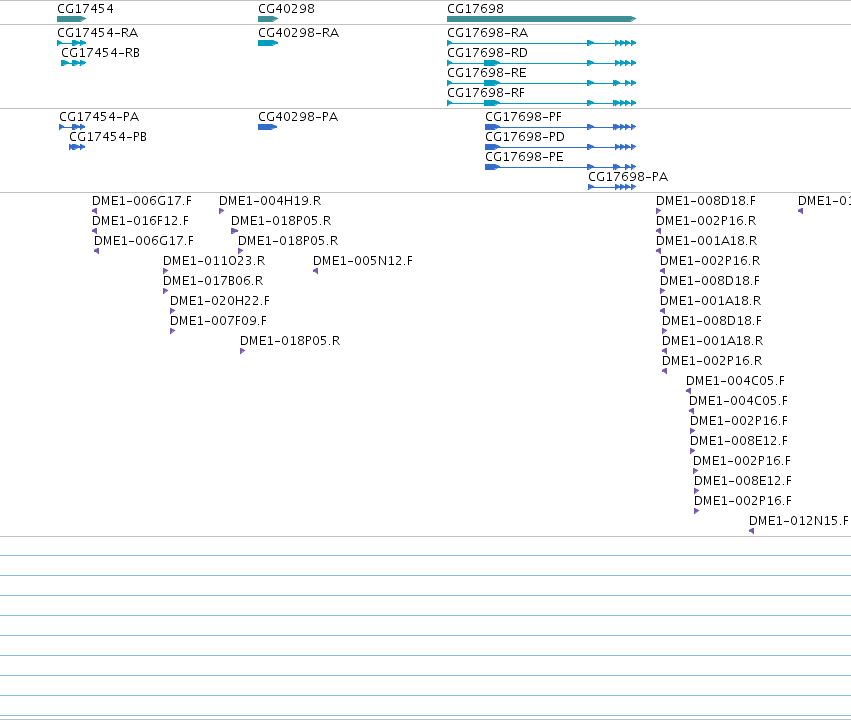This screenshot has height=720, width=851.
Task: Open the DME1-012N15.F clone end label
Action: 798,521
